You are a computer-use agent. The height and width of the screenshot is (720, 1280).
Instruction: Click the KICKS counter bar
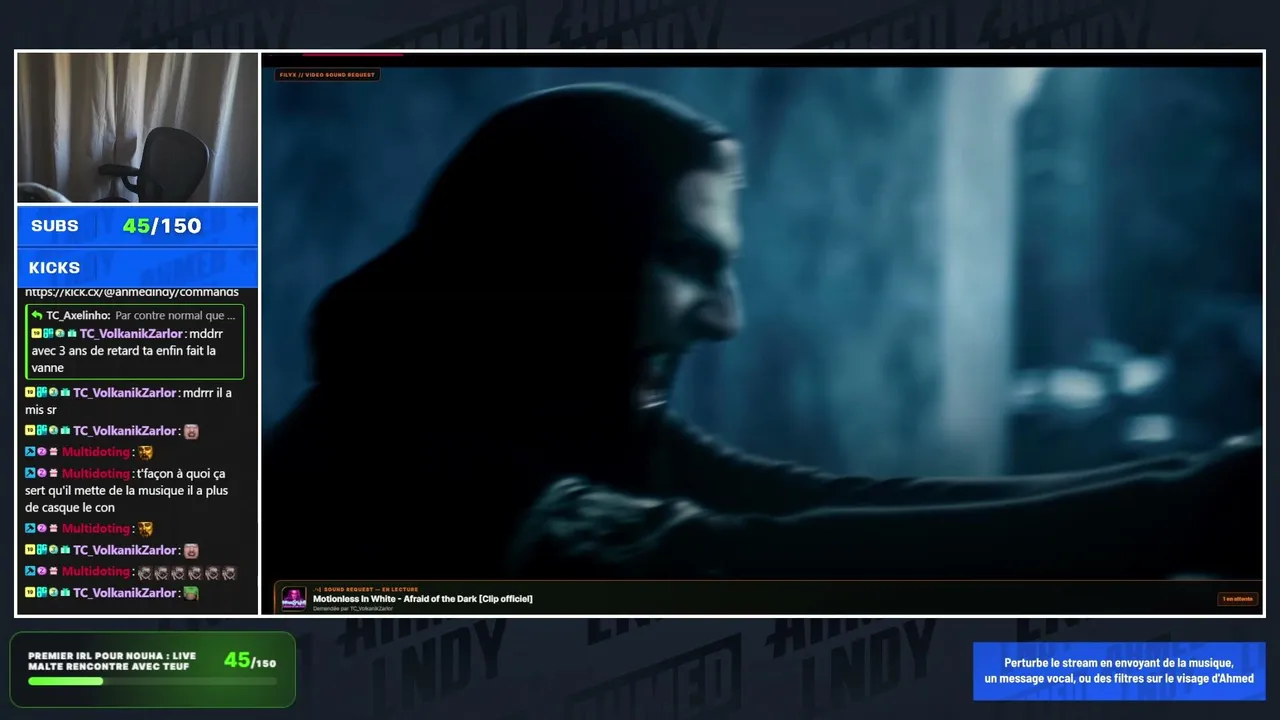pyautogui.click(x=138, y=268)
